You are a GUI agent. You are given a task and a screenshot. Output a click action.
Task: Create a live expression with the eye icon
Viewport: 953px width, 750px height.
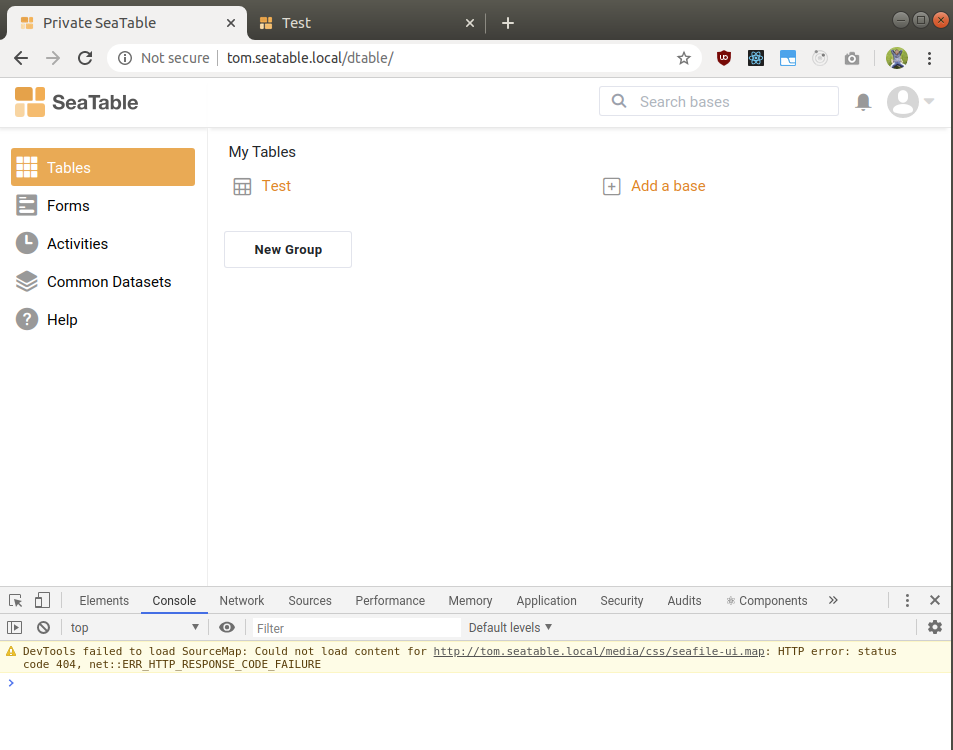tap(227, 627)
